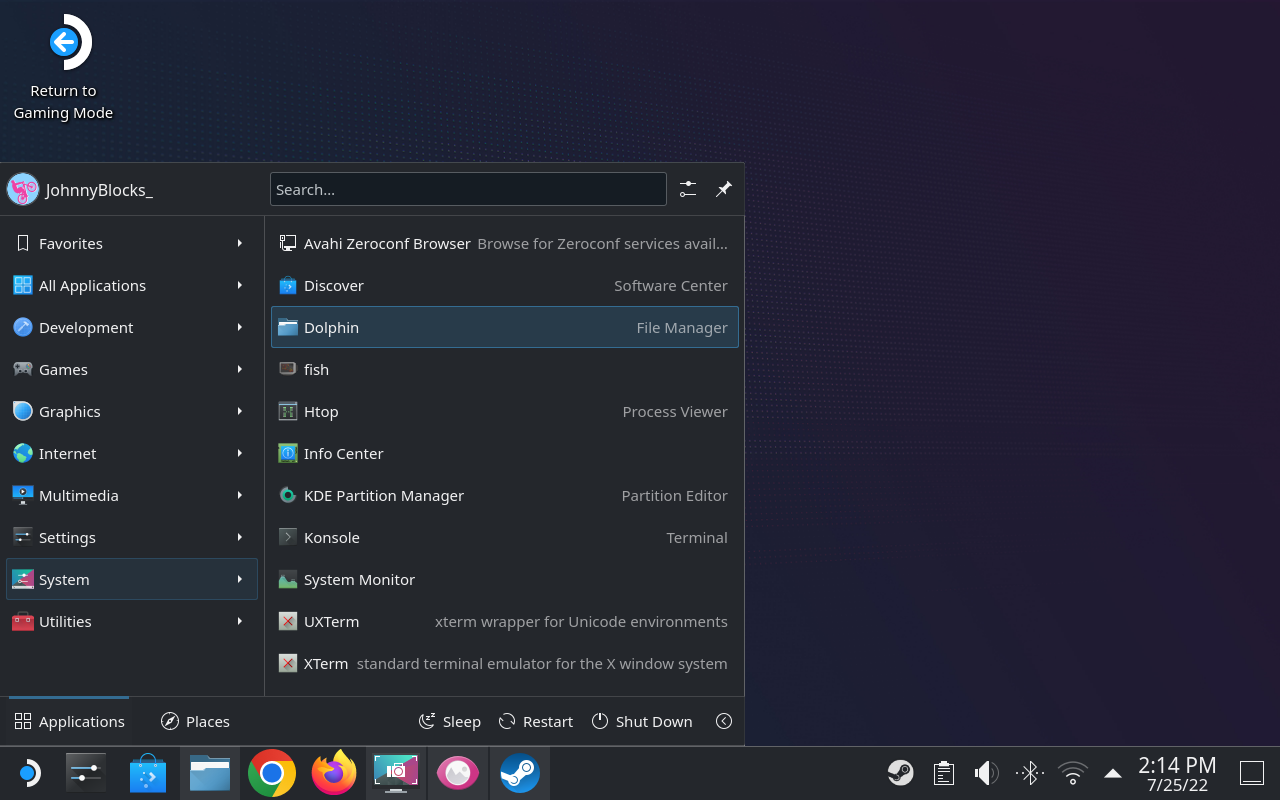Expand the arrow next to Favorites
Viewport: 1280px width, 800px height.
point(240,243)
